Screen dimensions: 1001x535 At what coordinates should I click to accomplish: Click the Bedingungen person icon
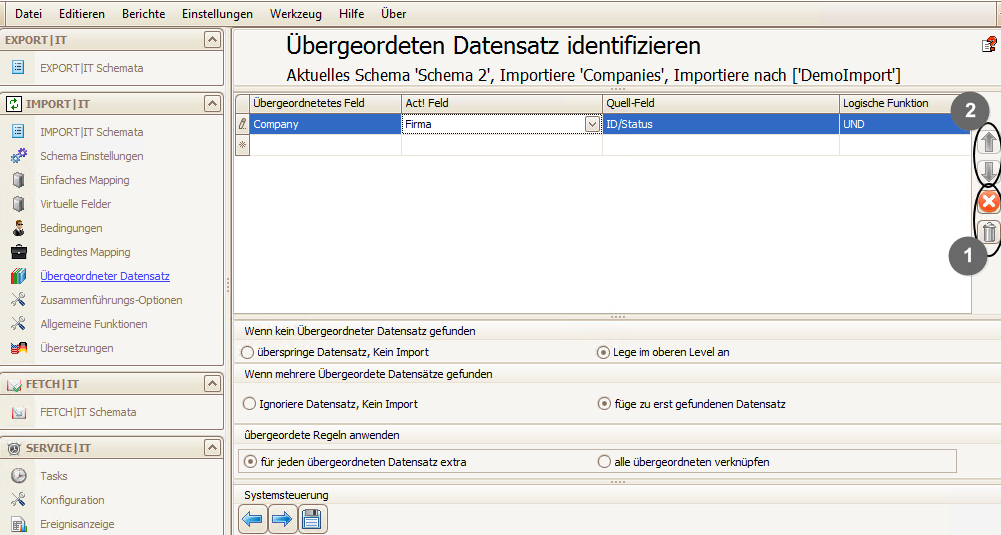coord(19,228)
